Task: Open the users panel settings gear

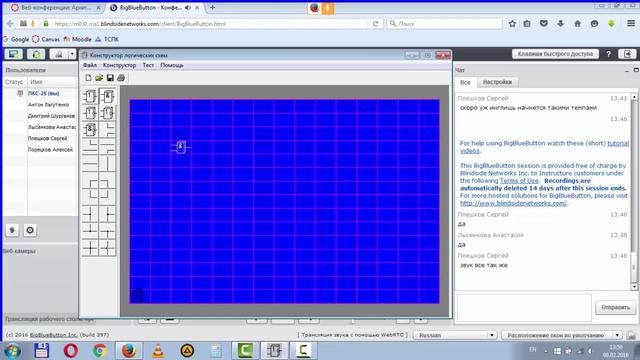Action: pos(30,230)
